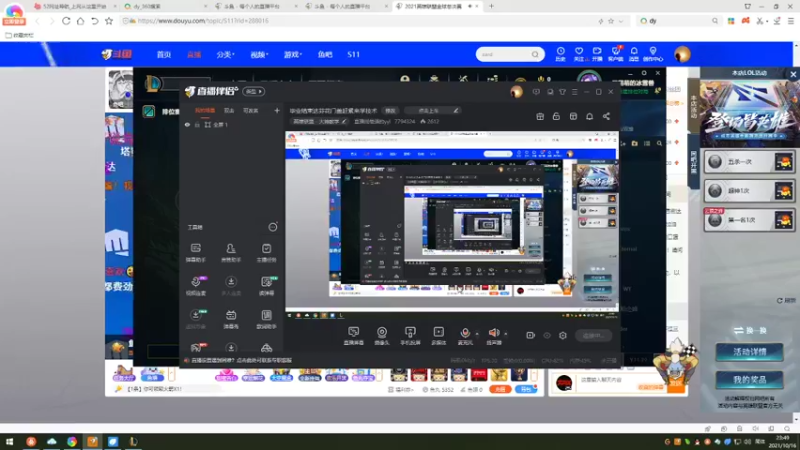Screen dimensions: 800x450
Task: Click the more-tools circle icon beside 工具箱
Action: [273, 227]
